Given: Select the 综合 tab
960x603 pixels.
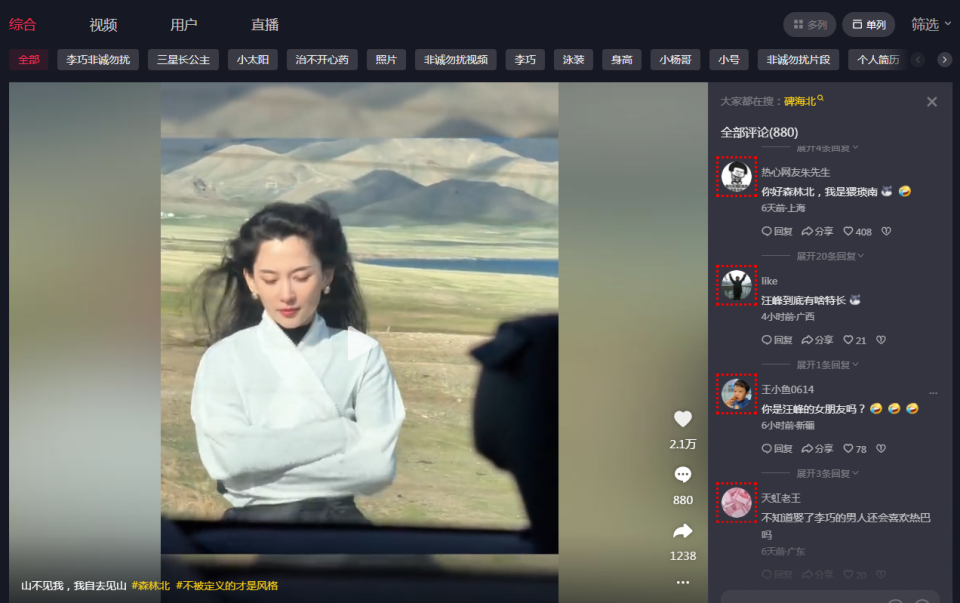Looking at the screenshot, I should click(x=23, y=24).
